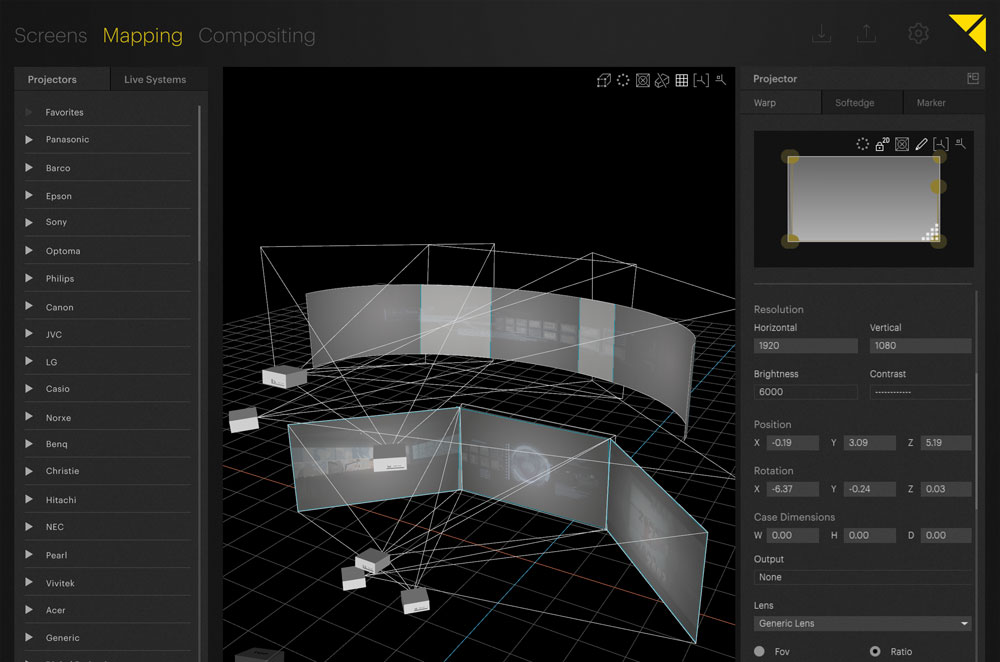The width and height of the screenshot is (1000, 662).
Task: Expand the Panasonic projector category
Action: pos(28,139)
